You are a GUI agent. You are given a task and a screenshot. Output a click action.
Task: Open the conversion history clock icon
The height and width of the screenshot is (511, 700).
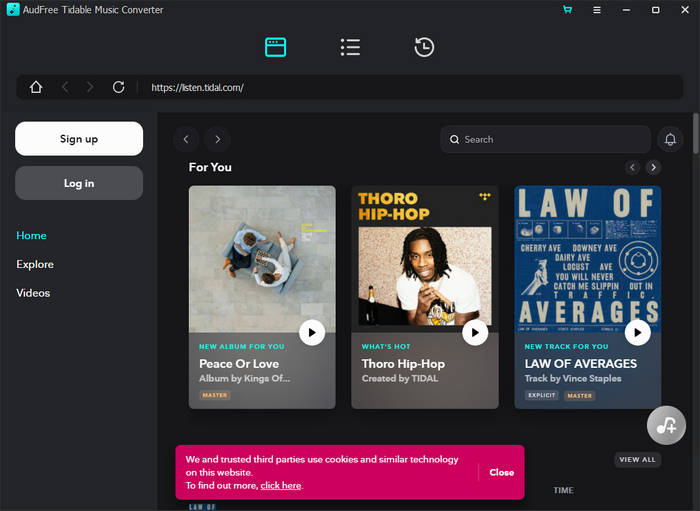point(424,47)
